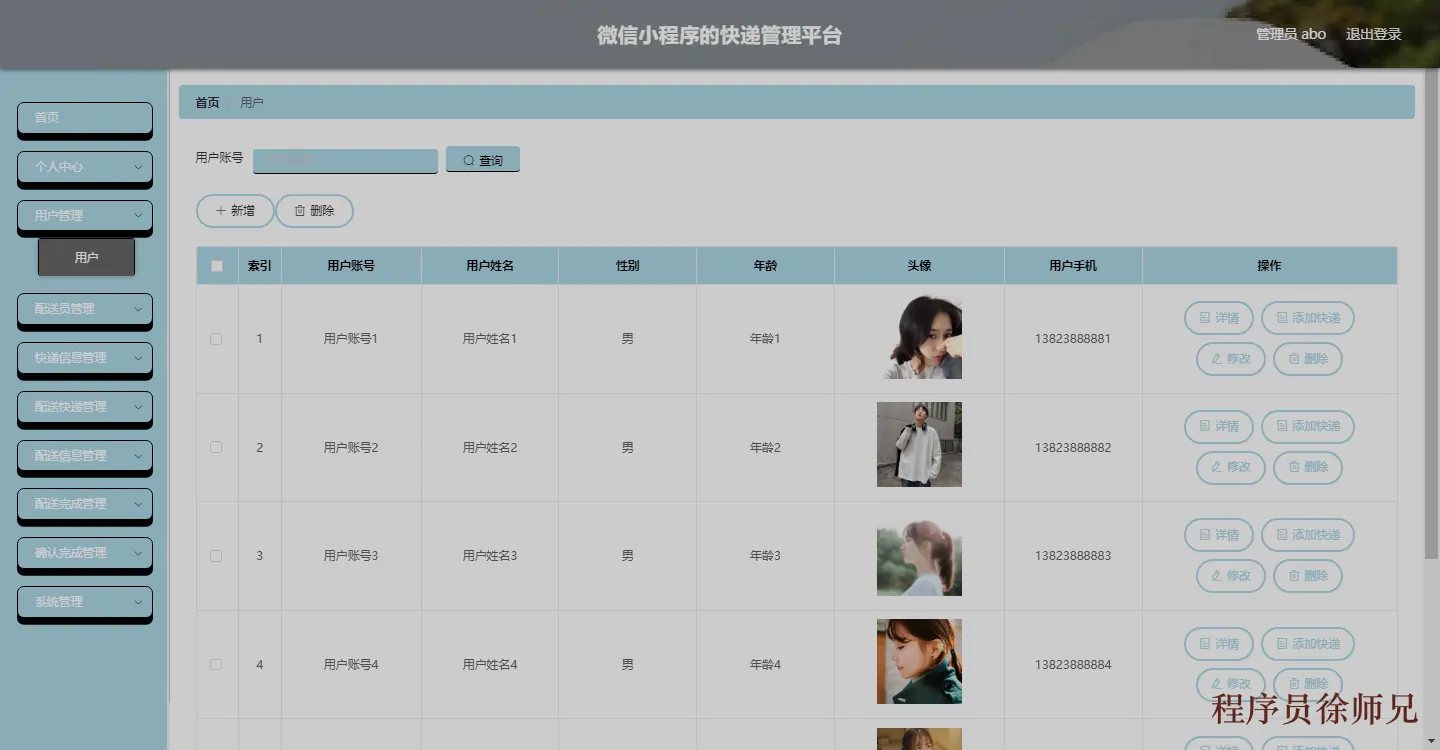Open 详情 for 用户账号4 row
Screen dimensions: 1440x750
(x=1218, y=644)
